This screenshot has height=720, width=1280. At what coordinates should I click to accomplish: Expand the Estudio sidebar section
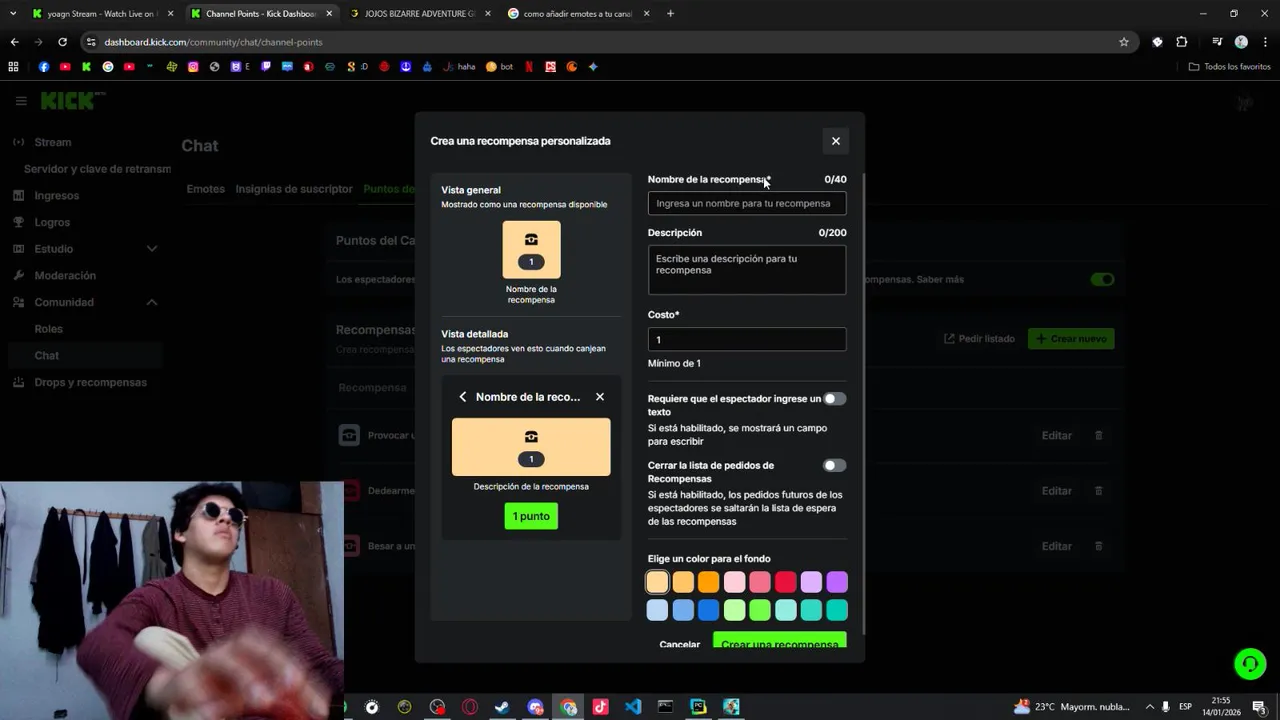coord(152,249)
